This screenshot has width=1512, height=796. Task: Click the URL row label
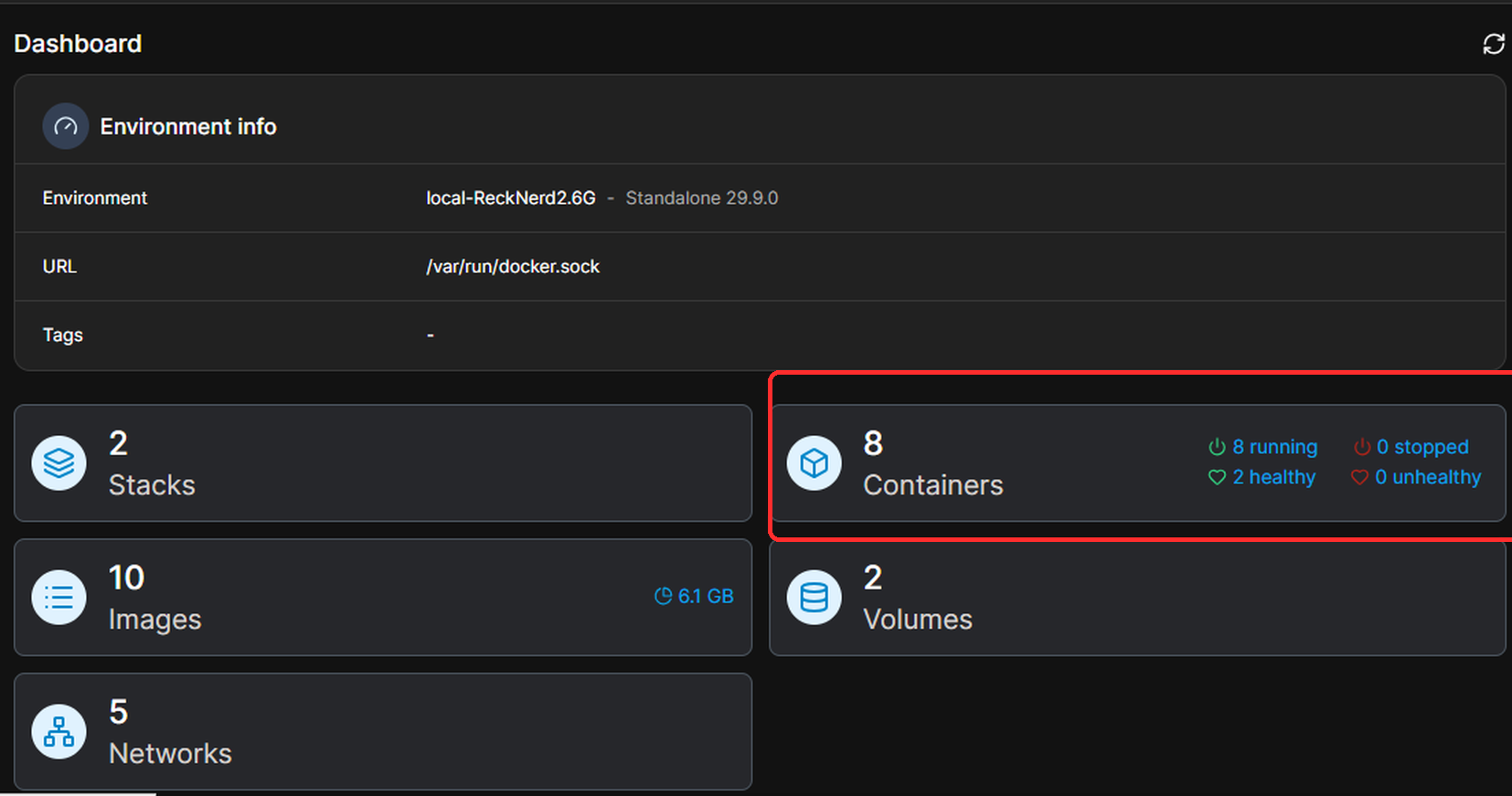59,267
